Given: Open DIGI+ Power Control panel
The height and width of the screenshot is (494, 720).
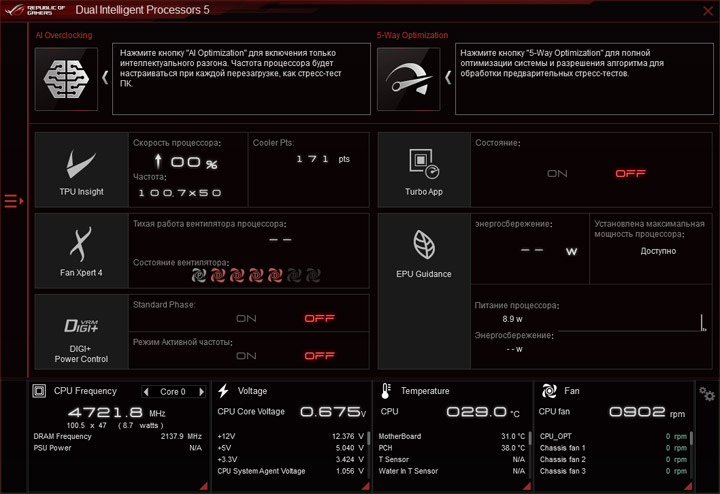Looking at the screenshot, I should point(81,332).
